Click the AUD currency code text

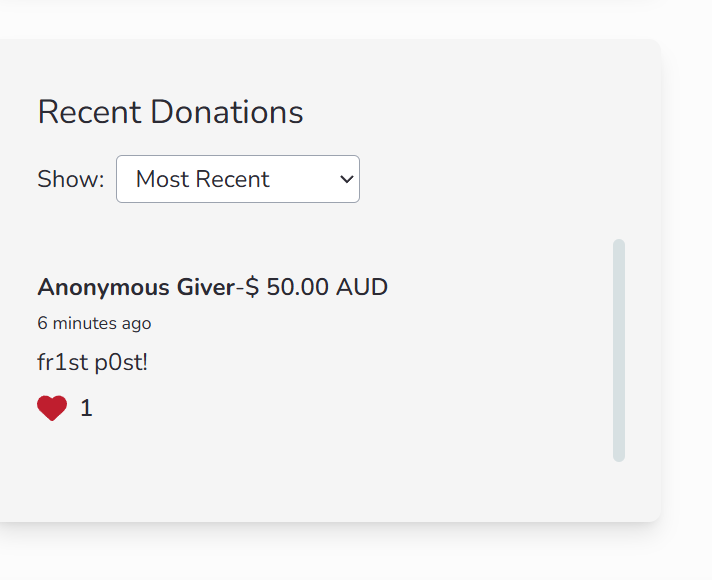click(x=362, y=287)
